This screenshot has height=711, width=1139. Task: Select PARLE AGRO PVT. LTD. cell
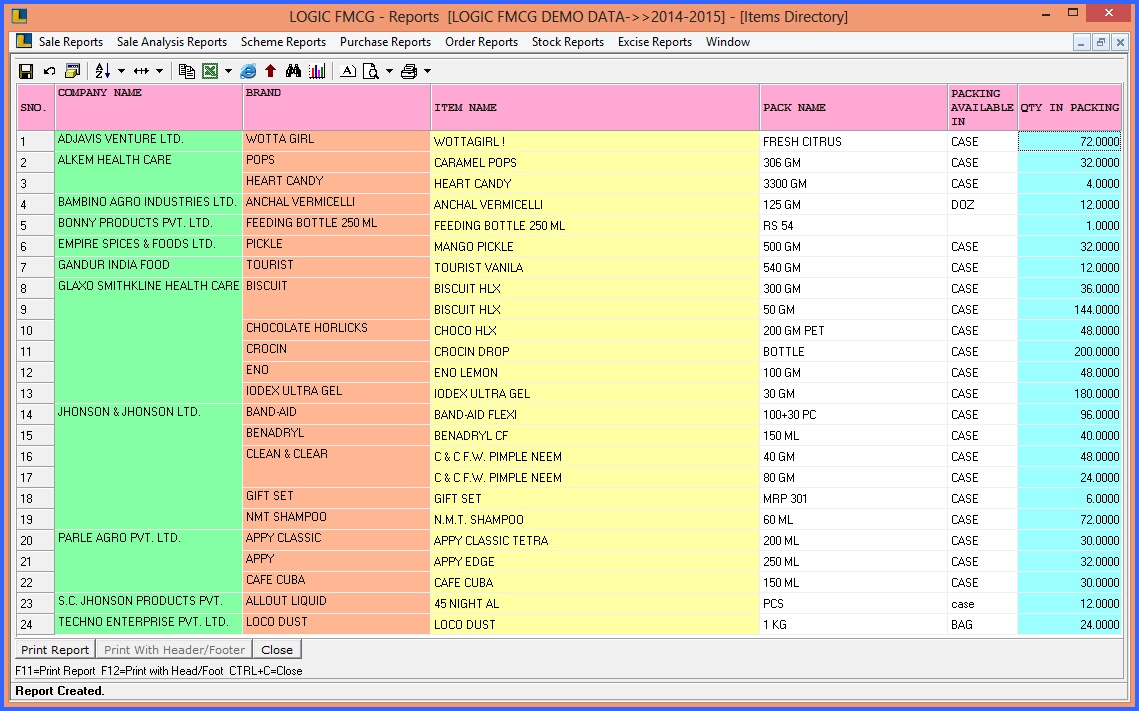(x=148, y=561)
